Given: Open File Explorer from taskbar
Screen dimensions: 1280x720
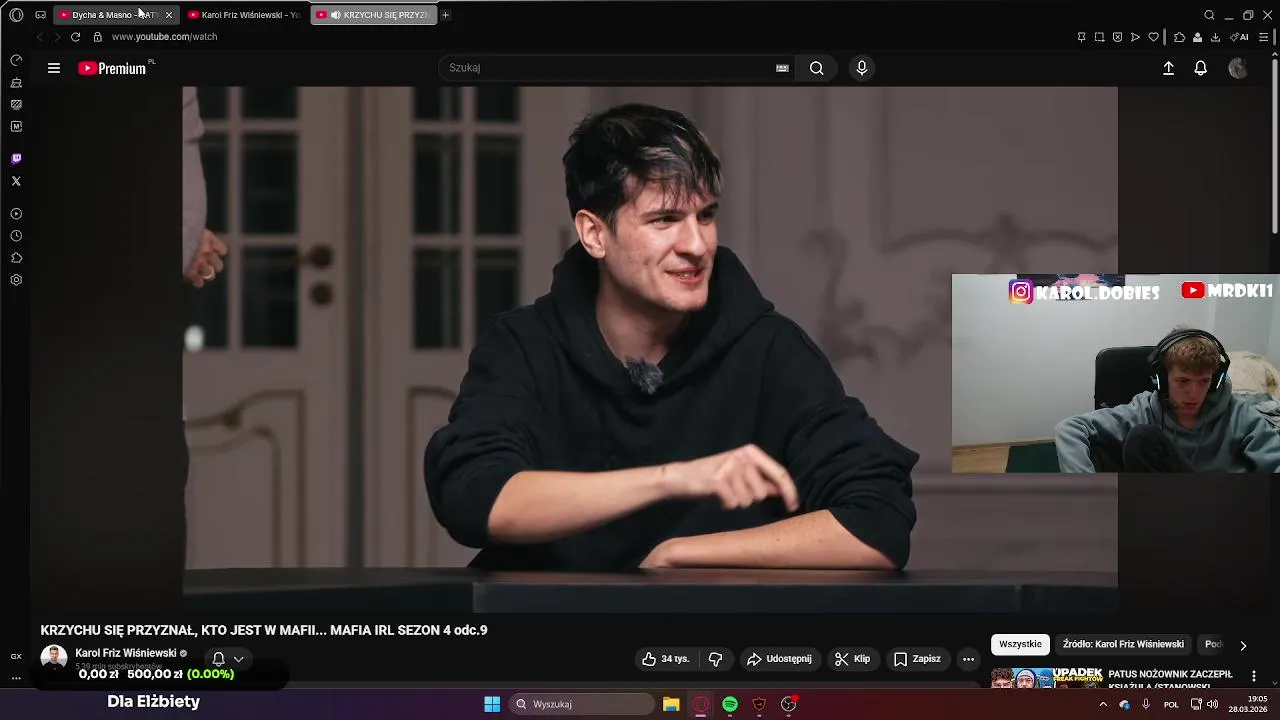Looking at the screenshot, I should point(671,704).
